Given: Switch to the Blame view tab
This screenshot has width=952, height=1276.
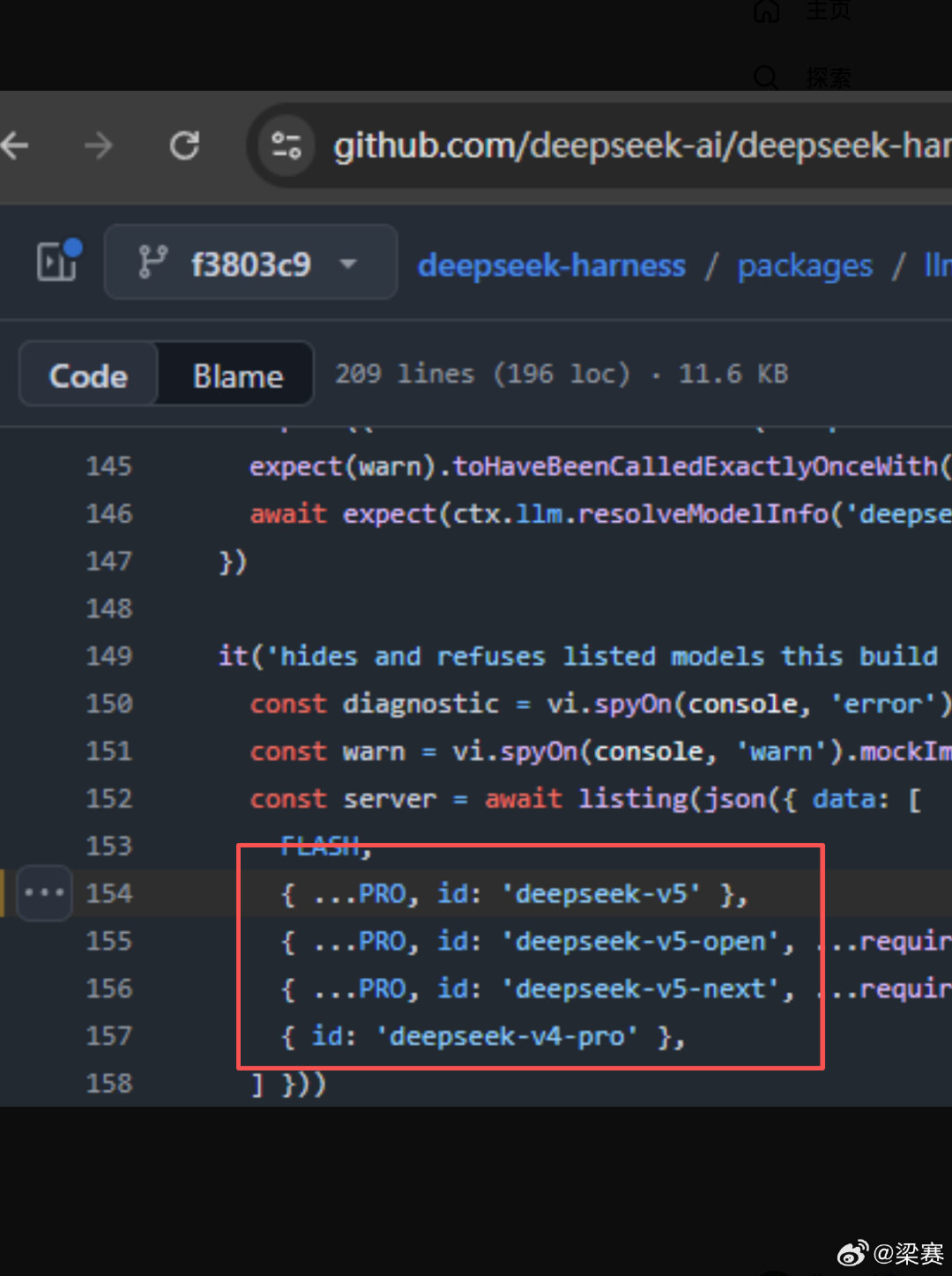Looking at the screenshot, I should click(x=237, y=376).
